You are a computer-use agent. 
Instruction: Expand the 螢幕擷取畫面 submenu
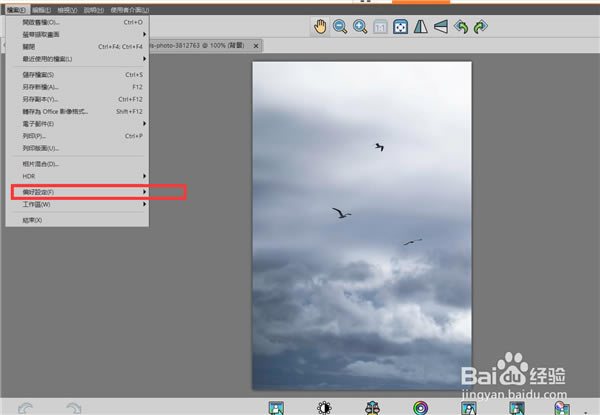77,34
